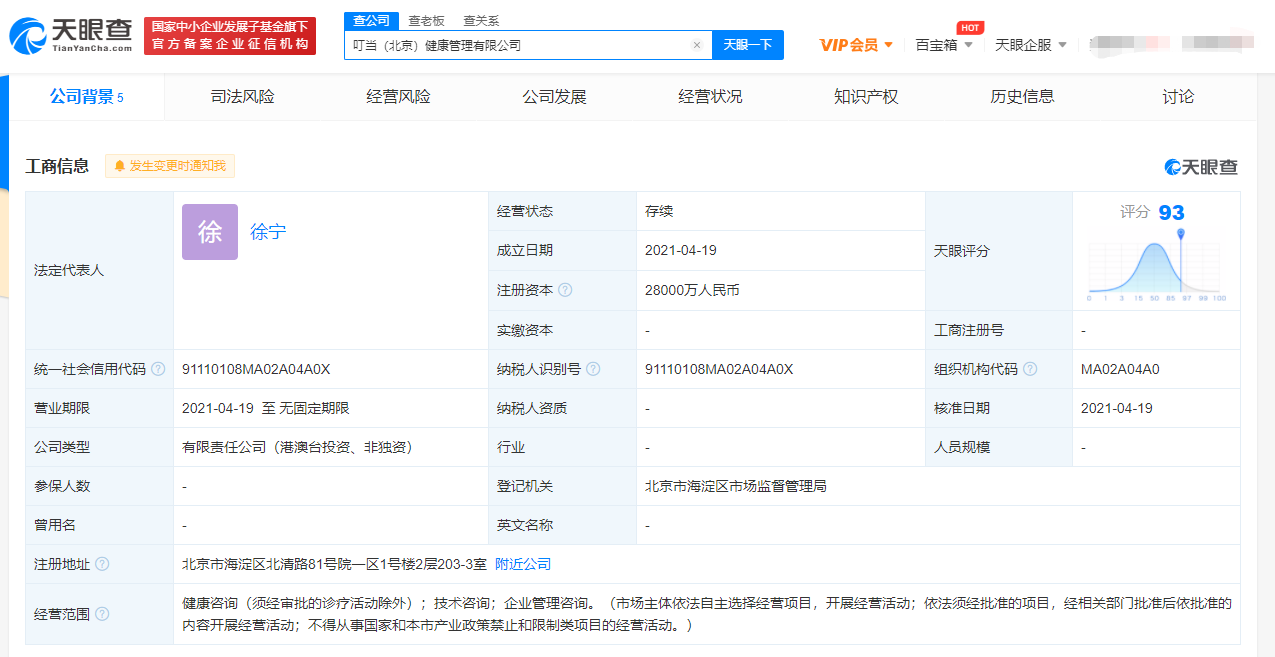This screenshot has width=1275, height=657.
Task: Click the purple 徐 avatar thumbnail
Action: pyautogui.click(x=210, y=232)
